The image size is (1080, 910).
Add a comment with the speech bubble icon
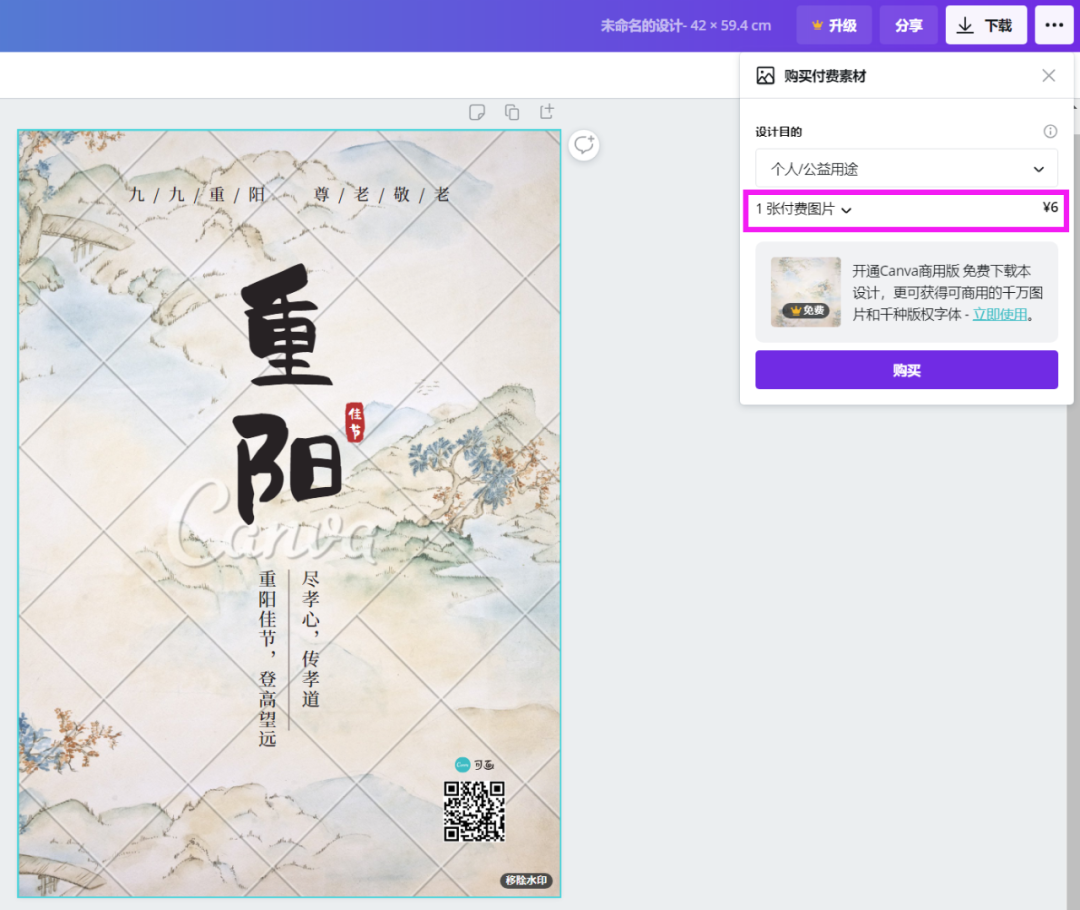coord(583,145)
